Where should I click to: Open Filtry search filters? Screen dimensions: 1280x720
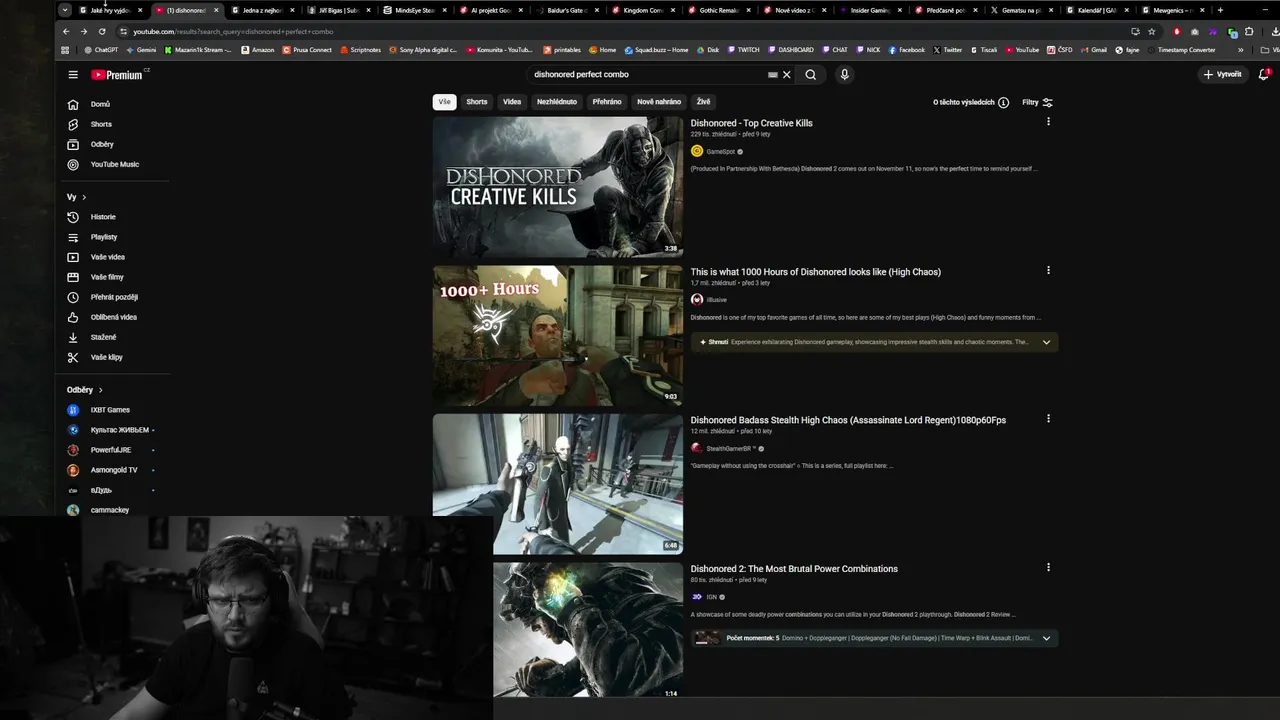tap(1037, 102)
